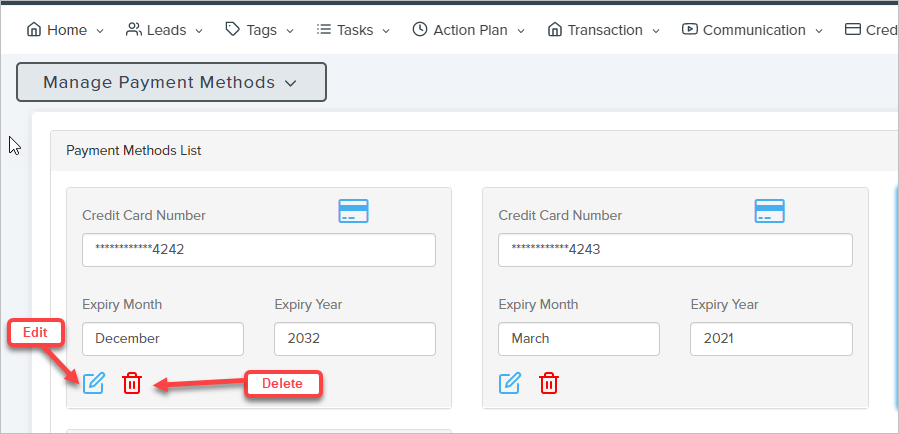Click the Expiry Month field showing March
The width and height of the screenshot is (899, 434).
click(x=579, y=339)
